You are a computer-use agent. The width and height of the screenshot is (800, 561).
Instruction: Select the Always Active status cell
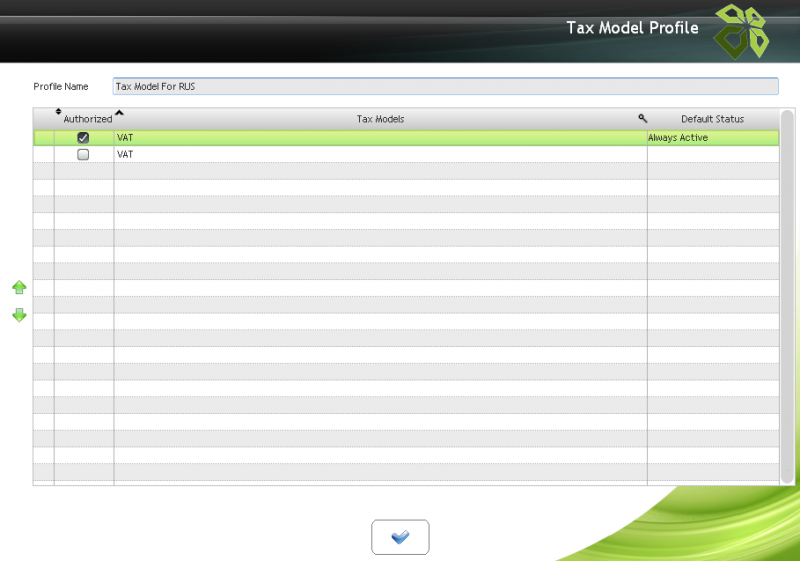(713, 138)
